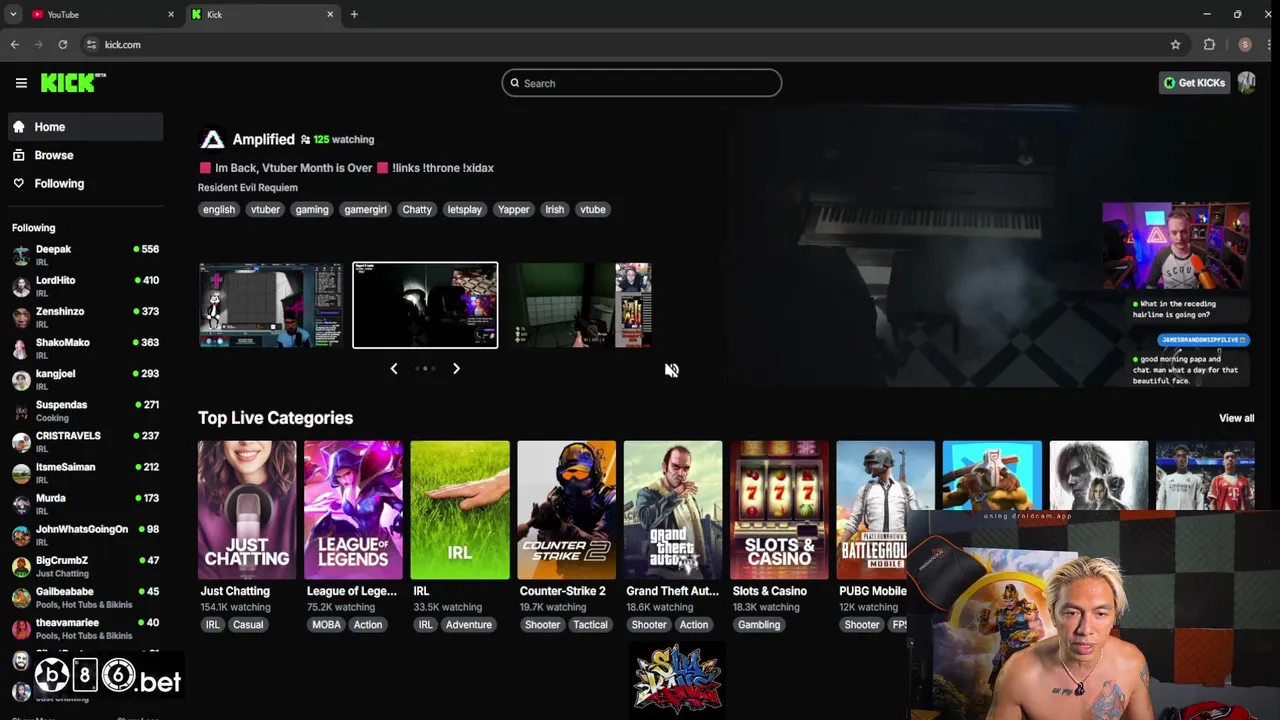The image size is (1280, 720).
Task: Click Tactical tag under Counter-Strike 2
Action: [590, 625]
